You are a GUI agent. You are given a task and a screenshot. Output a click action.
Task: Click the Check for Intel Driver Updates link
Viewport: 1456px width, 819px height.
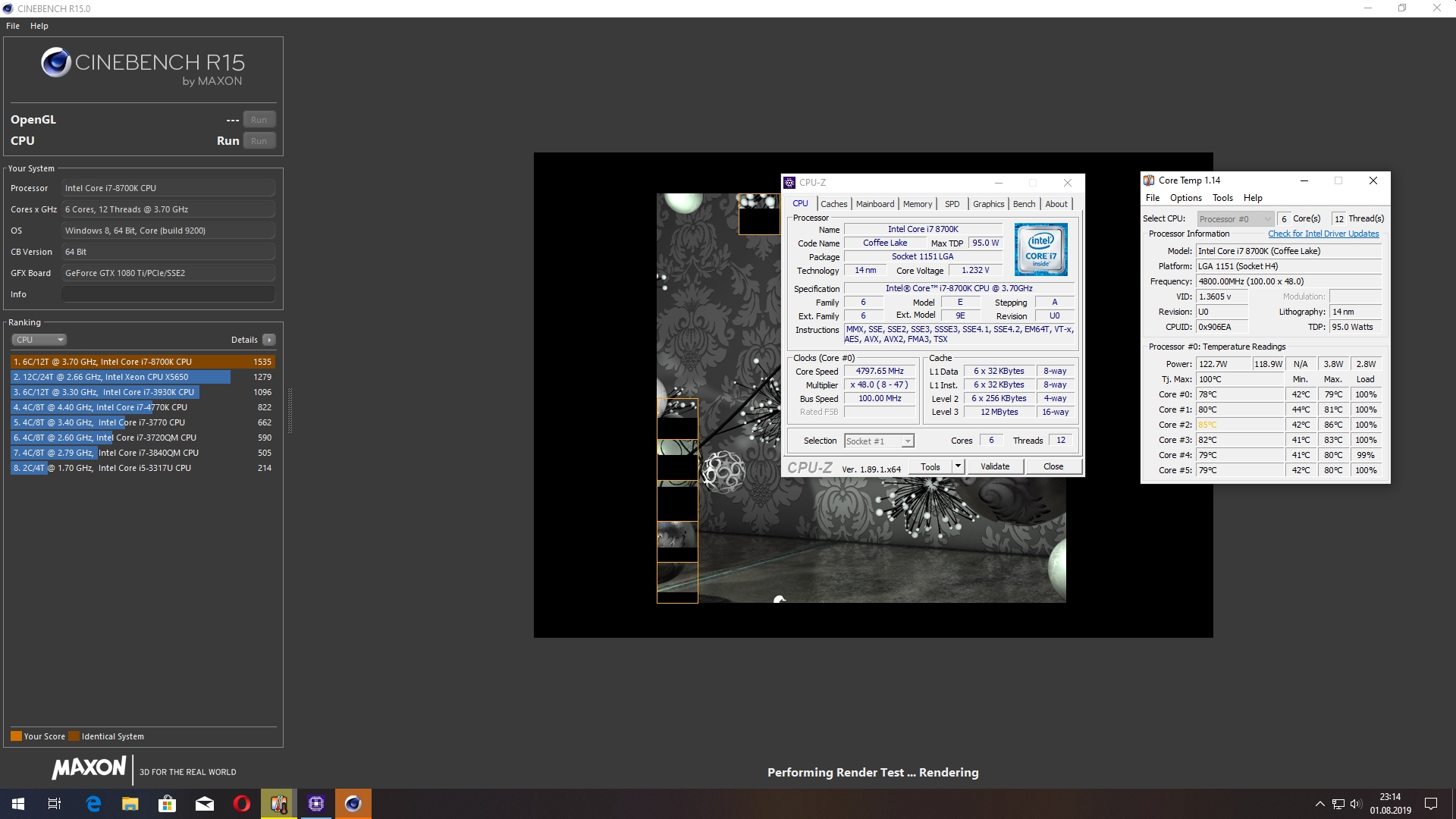(x=1323, y=234)
